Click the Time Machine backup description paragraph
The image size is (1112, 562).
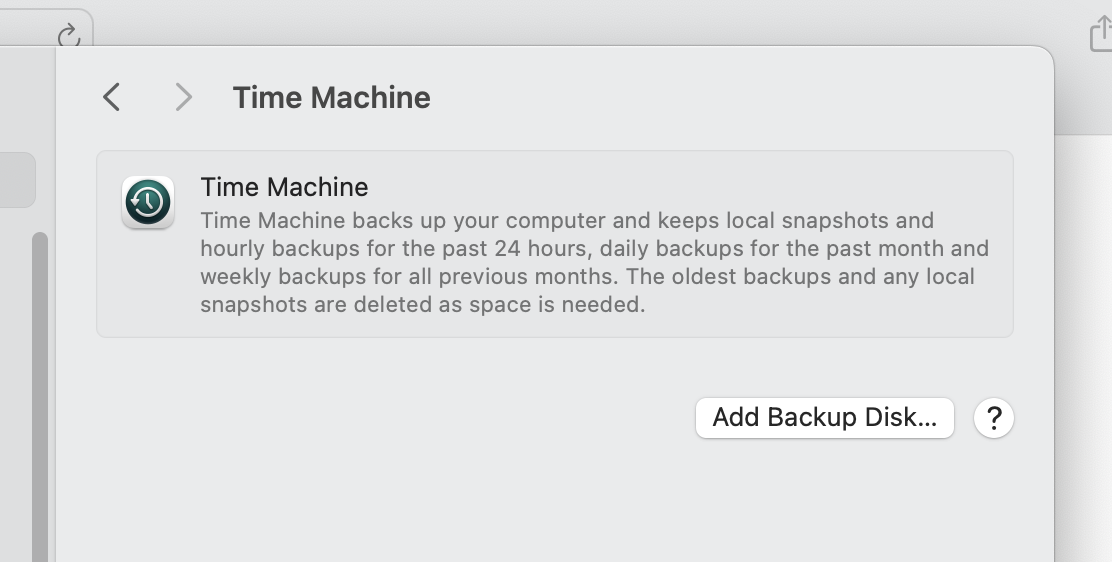(594, 263)
